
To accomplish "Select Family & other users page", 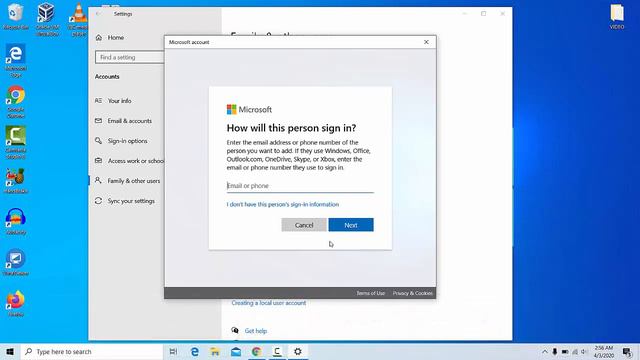I will click(127, 181).
